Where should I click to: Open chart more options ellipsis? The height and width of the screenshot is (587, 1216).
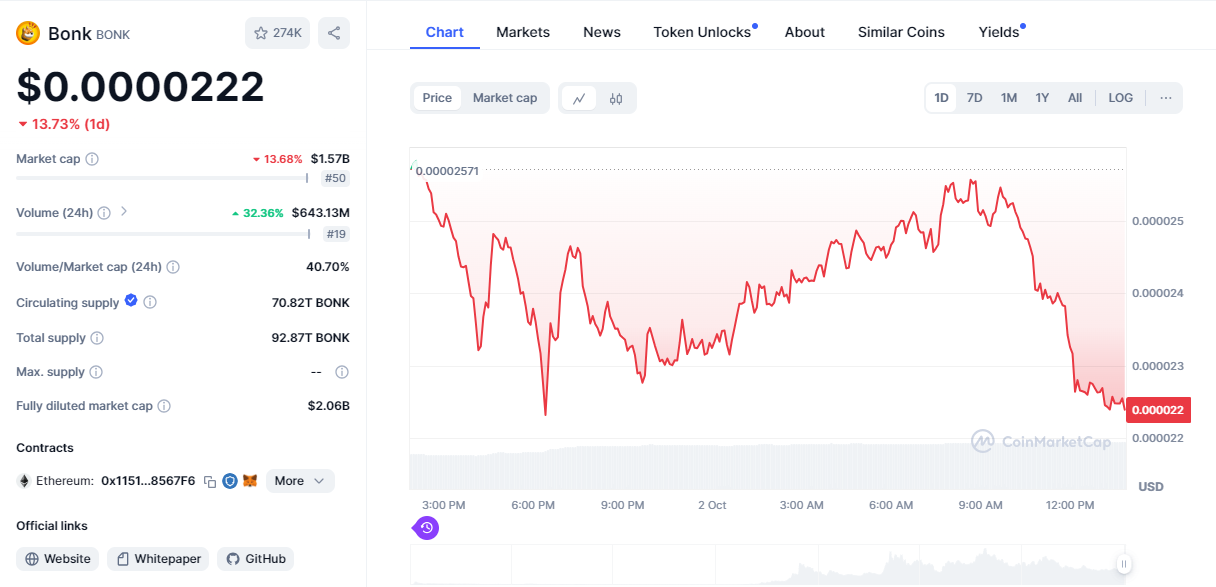point(1166,98)
